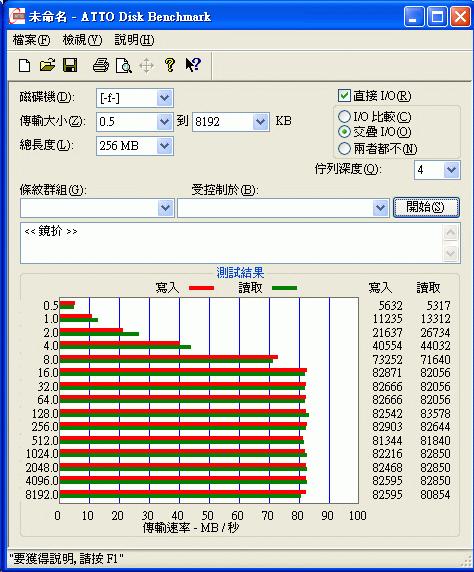Open the 磁碟機 drive dropdown
Viewport: 474px width, 572px height.
(x=164, y=98)
